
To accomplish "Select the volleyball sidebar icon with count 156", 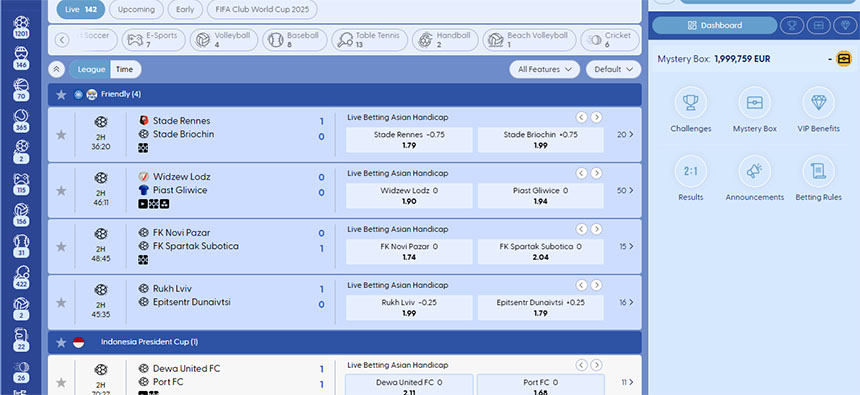I will (x=21, y=215).
